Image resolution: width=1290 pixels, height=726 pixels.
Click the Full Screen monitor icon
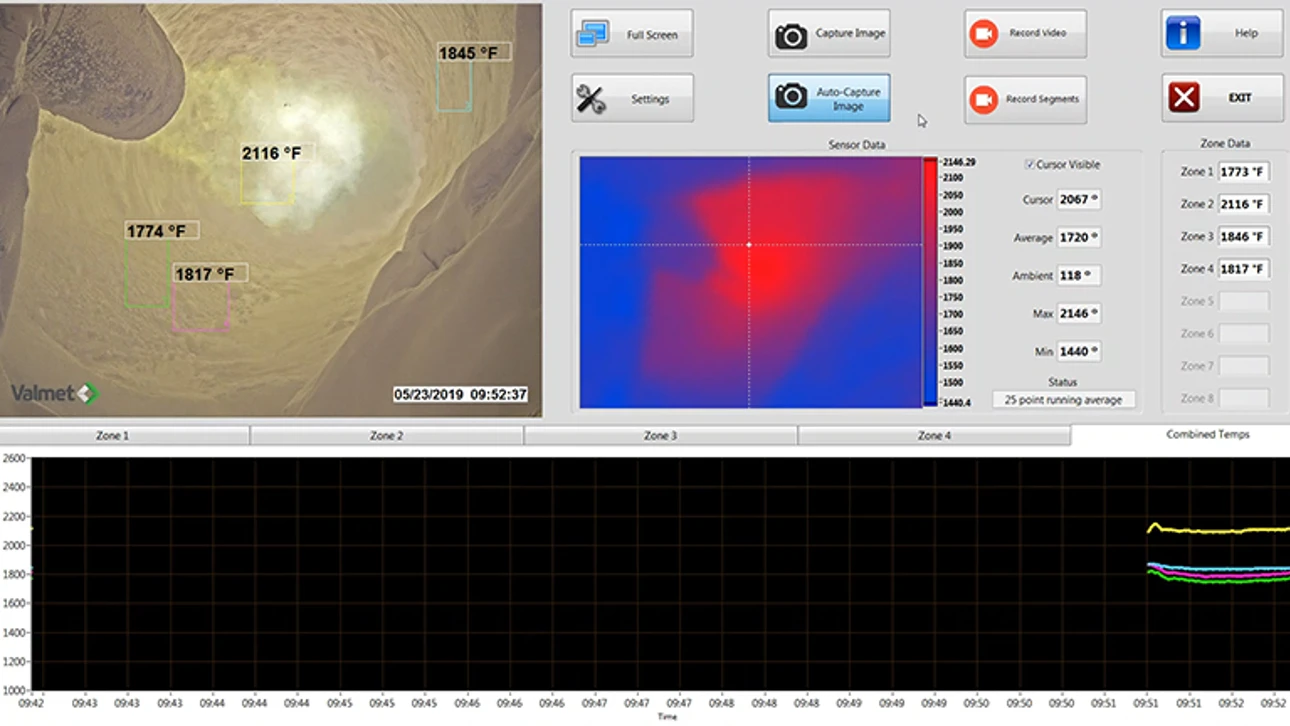coord(593,34)
